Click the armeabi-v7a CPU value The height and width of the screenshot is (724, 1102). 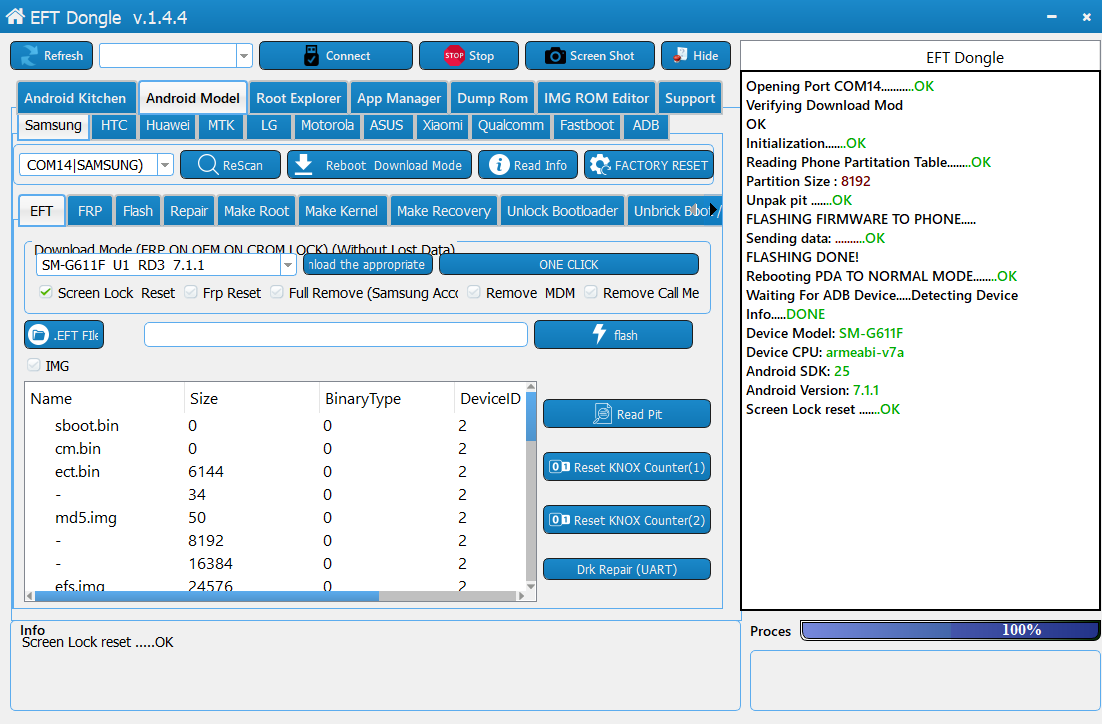pos(864,352)
